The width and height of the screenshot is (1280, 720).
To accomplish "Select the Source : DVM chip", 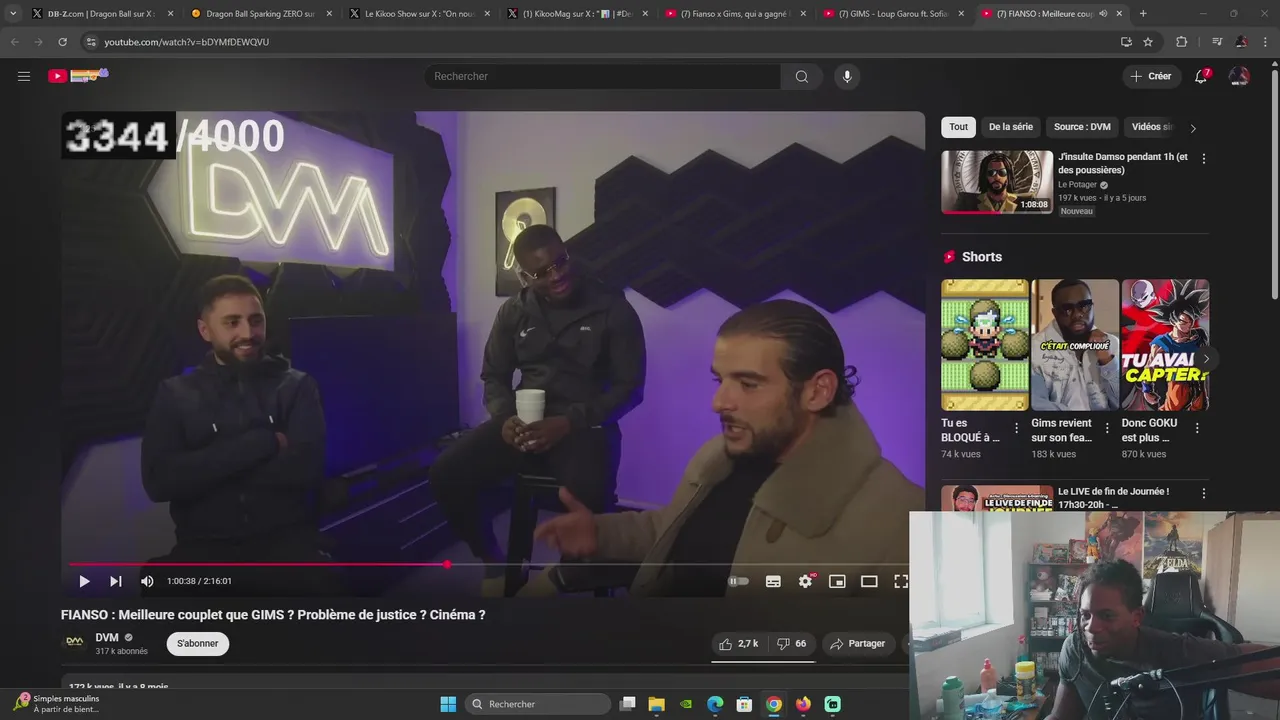I will coord(1082,127).
